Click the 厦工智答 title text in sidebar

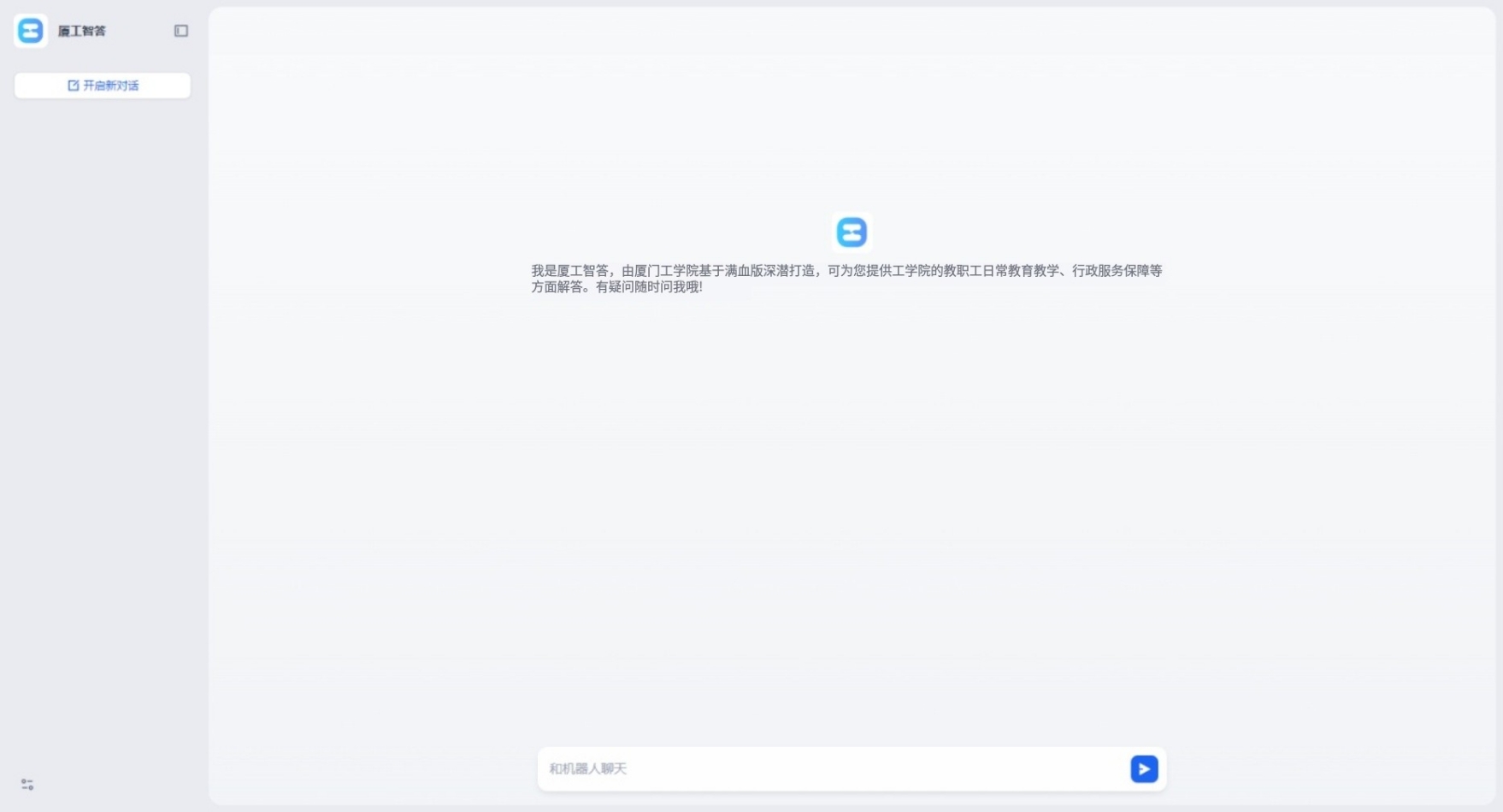point(82,31)
